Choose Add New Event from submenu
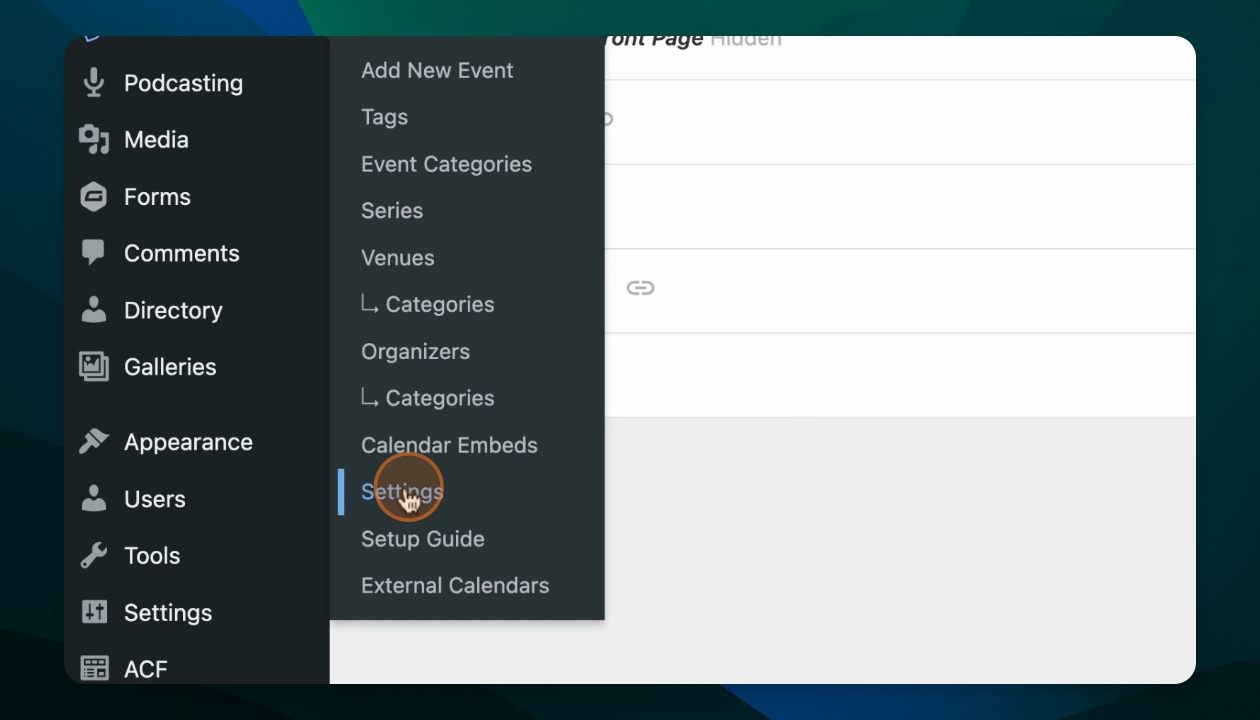 437,71
